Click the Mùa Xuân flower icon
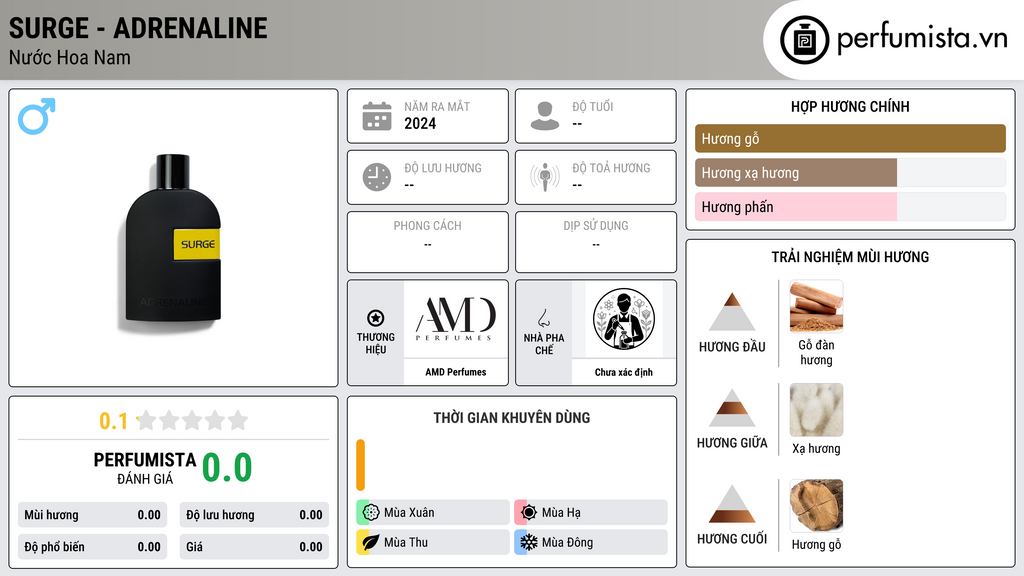The width and height of the screenshot is (1024, 576). pos(370,513)
